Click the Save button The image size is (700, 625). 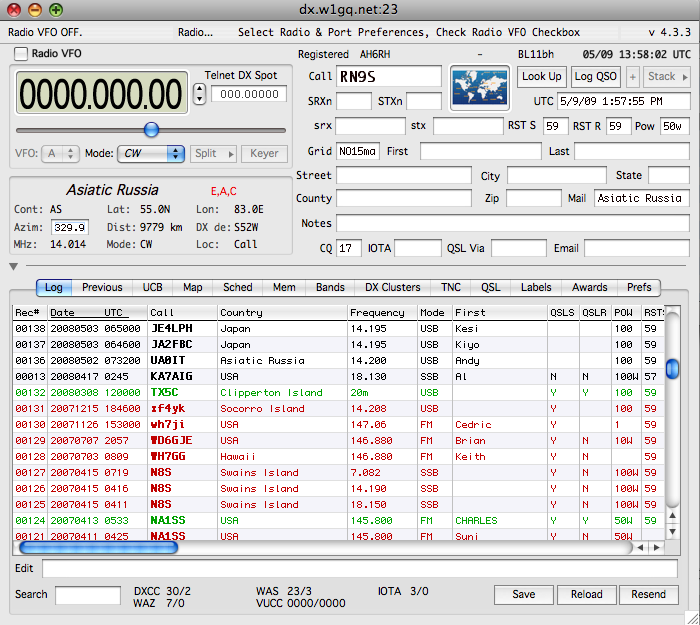pyautogui.click(x=524, y=595)
